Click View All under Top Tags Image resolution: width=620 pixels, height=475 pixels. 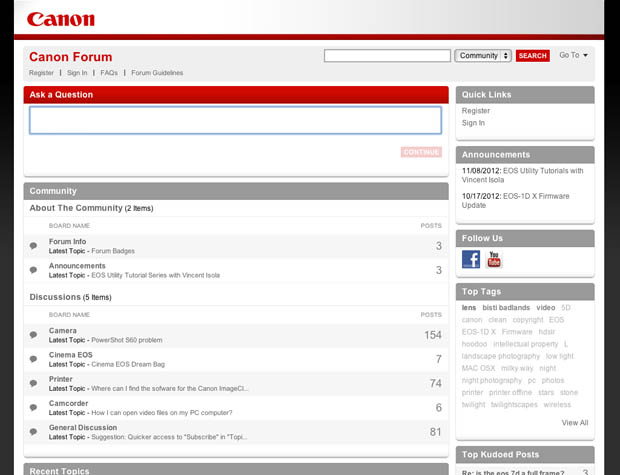point(575,423)
